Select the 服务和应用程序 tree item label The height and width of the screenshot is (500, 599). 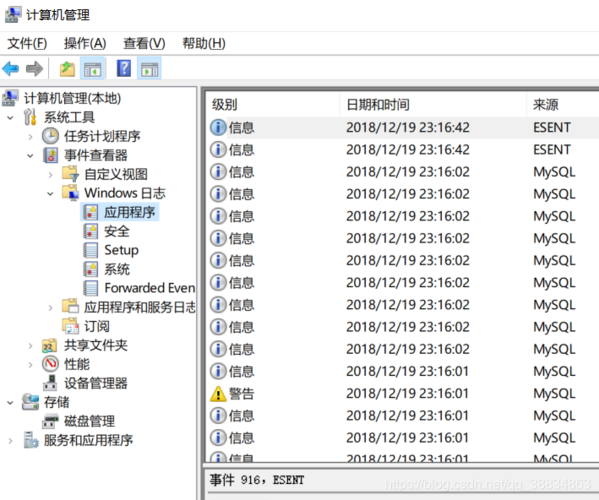88,440
